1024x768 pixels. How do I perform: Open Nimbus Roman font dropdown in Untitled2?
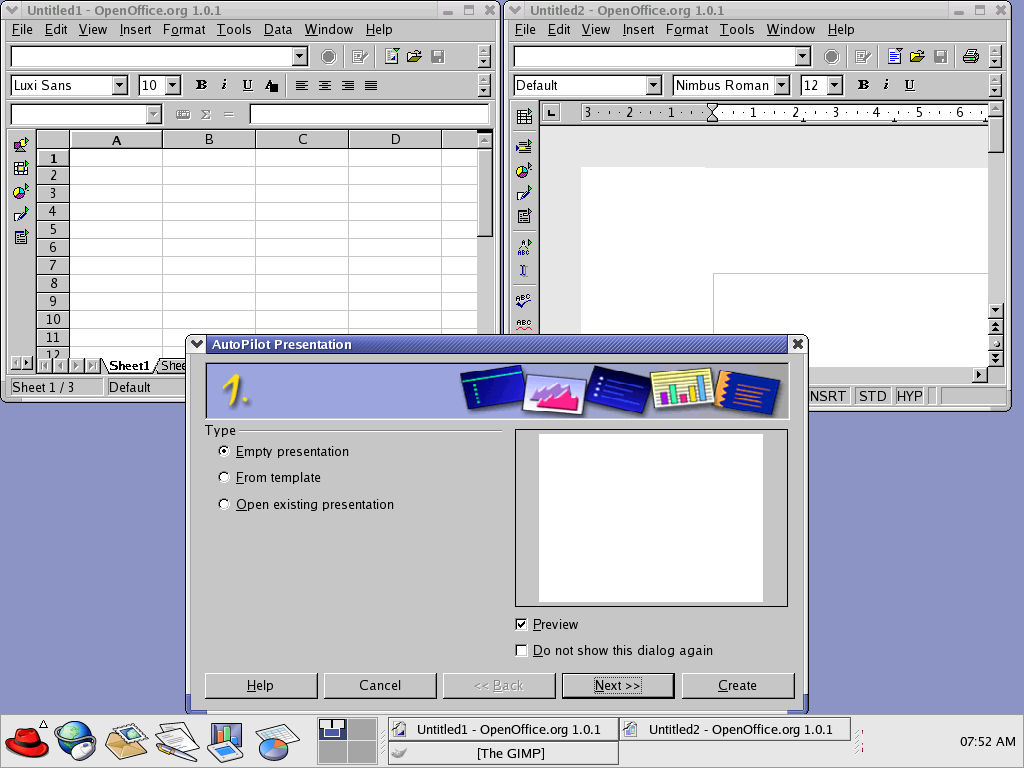tap(782, 85)
